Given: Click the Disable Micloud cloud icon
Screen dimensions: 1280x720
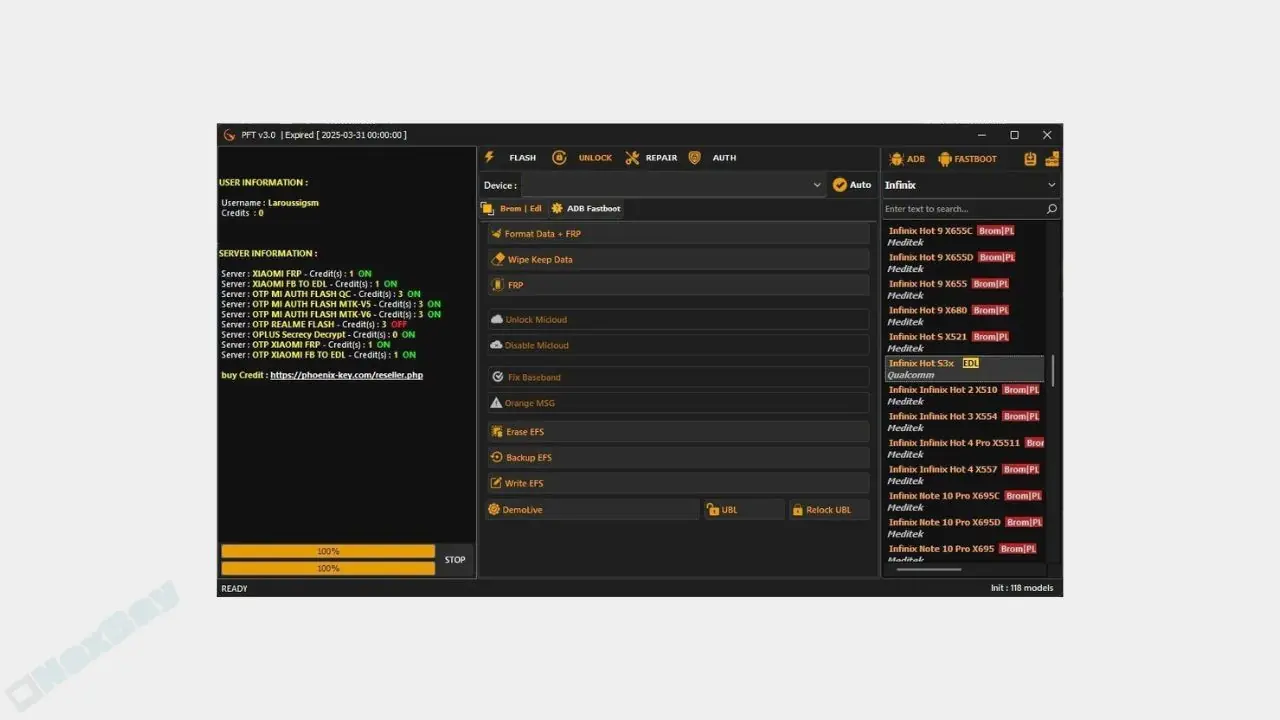Looking at the screenshot, I should (x=496, y=345).
